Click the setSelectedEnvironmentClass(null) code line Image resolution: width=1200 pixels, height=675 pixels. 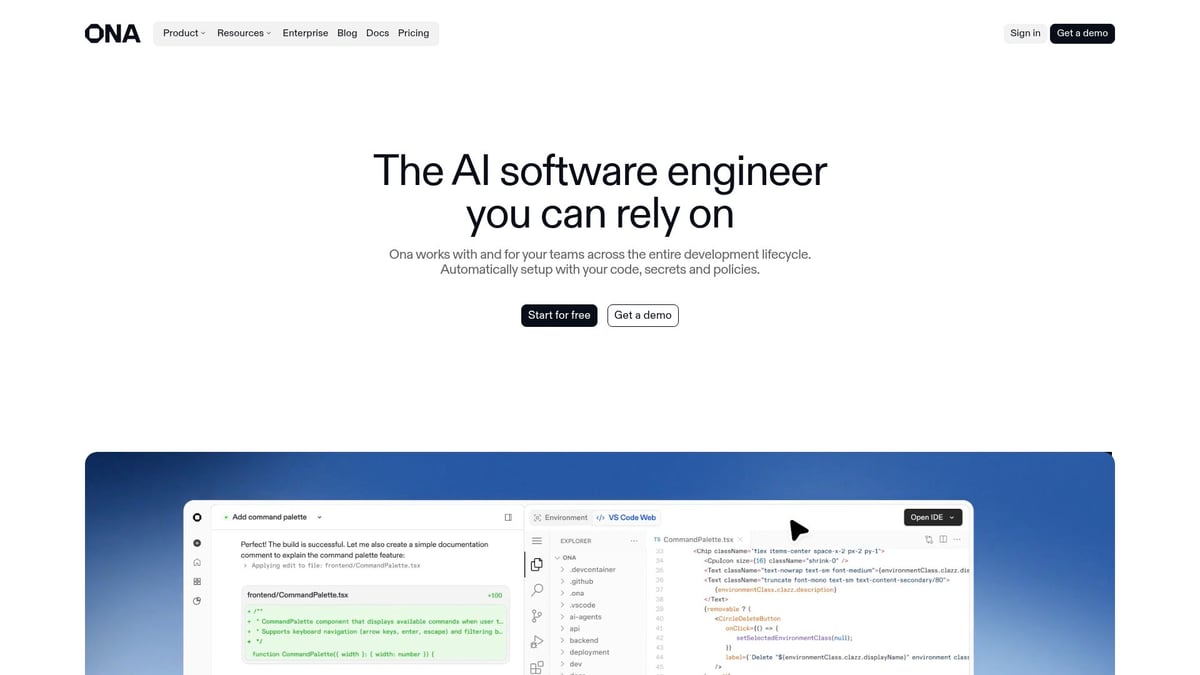[x=794, y=638]
